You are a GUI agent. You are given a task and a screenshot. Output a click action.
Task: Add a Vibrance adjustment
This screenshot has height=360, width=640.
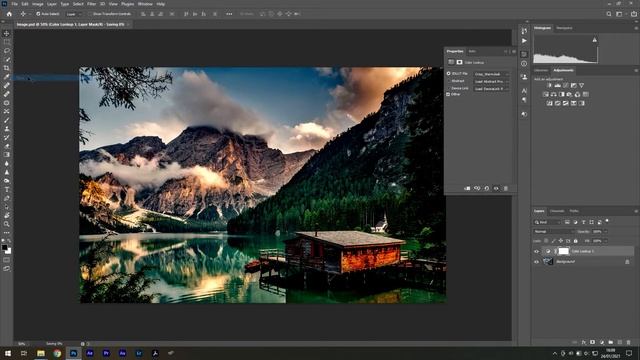(x=582, y=85)
